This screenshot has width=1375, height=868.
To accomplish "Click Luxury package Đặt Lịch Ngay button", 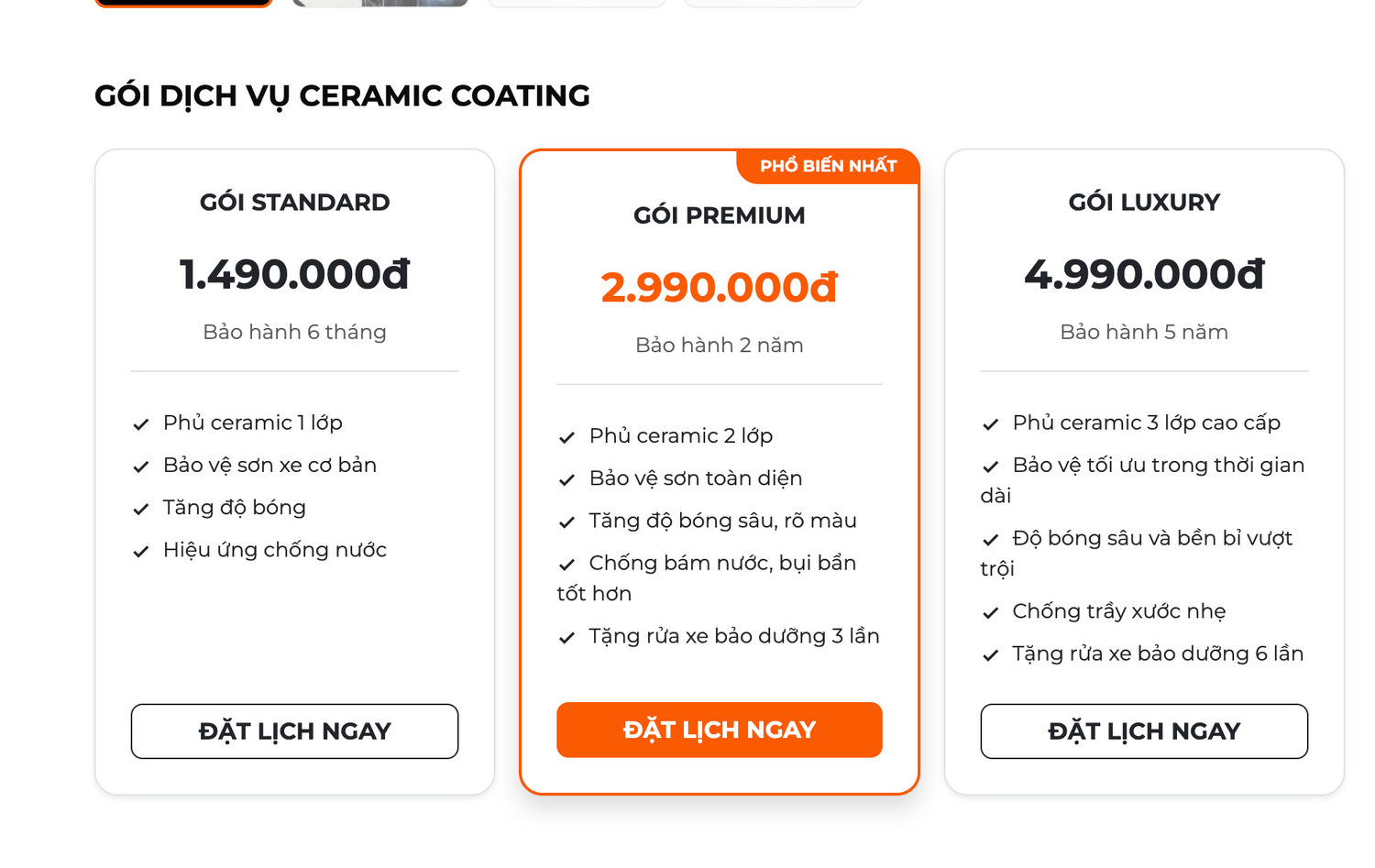I will [x=1144, y=731].
